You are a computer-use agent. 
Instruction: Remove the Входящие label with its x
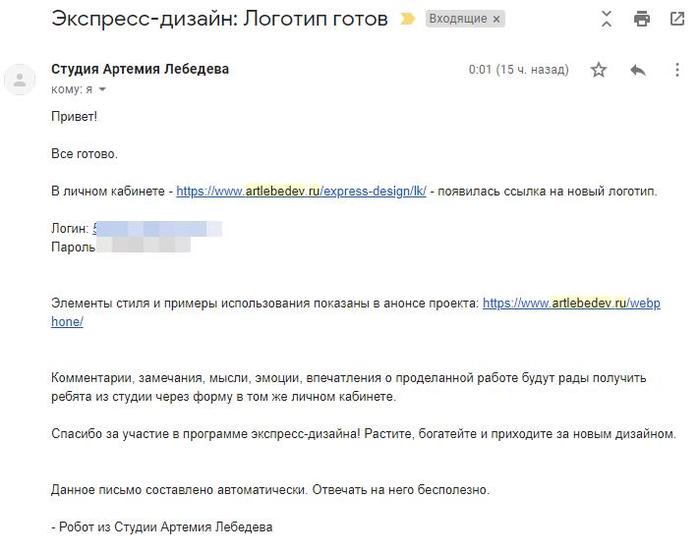[x=498, y=20]
